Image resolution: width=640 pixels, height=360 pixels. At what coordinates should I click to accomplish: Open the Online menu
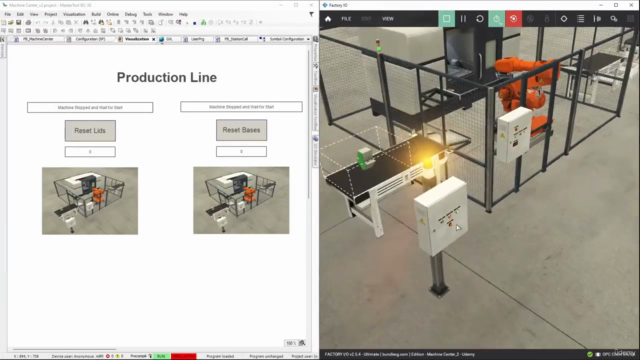113,14
